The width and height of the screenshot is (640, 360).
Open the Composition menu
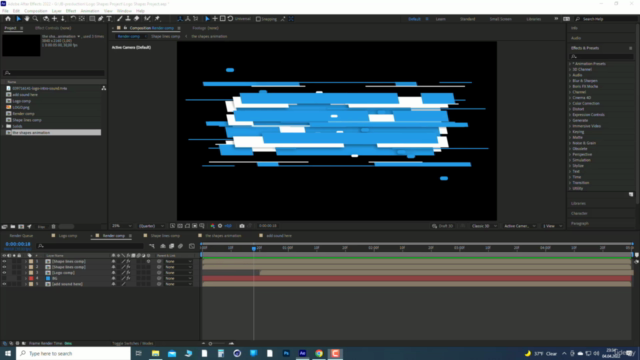tap(36, 11)
